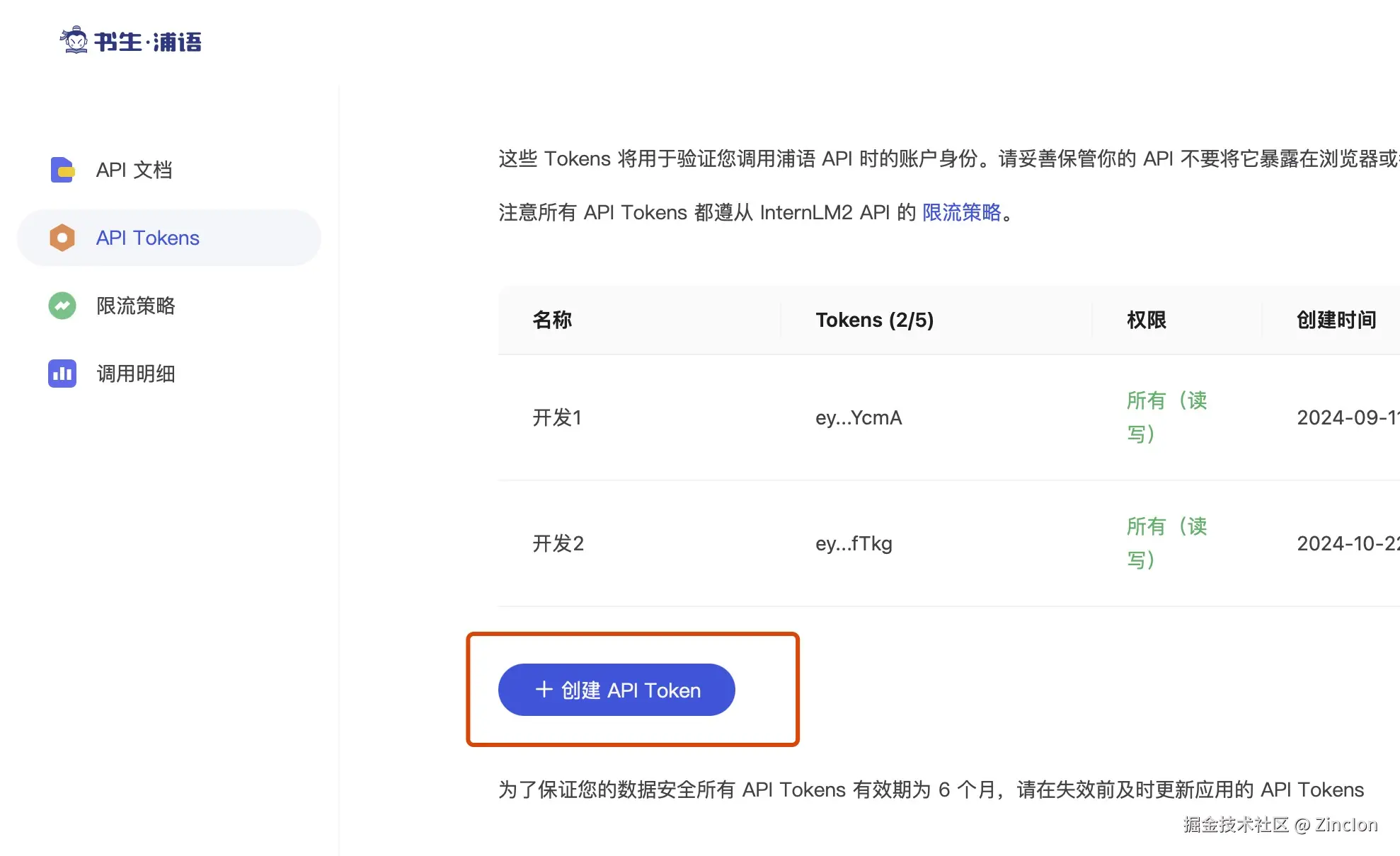Click the plus icon on the create button
This screenshot has height=856, width=1400.
point(544,690)
